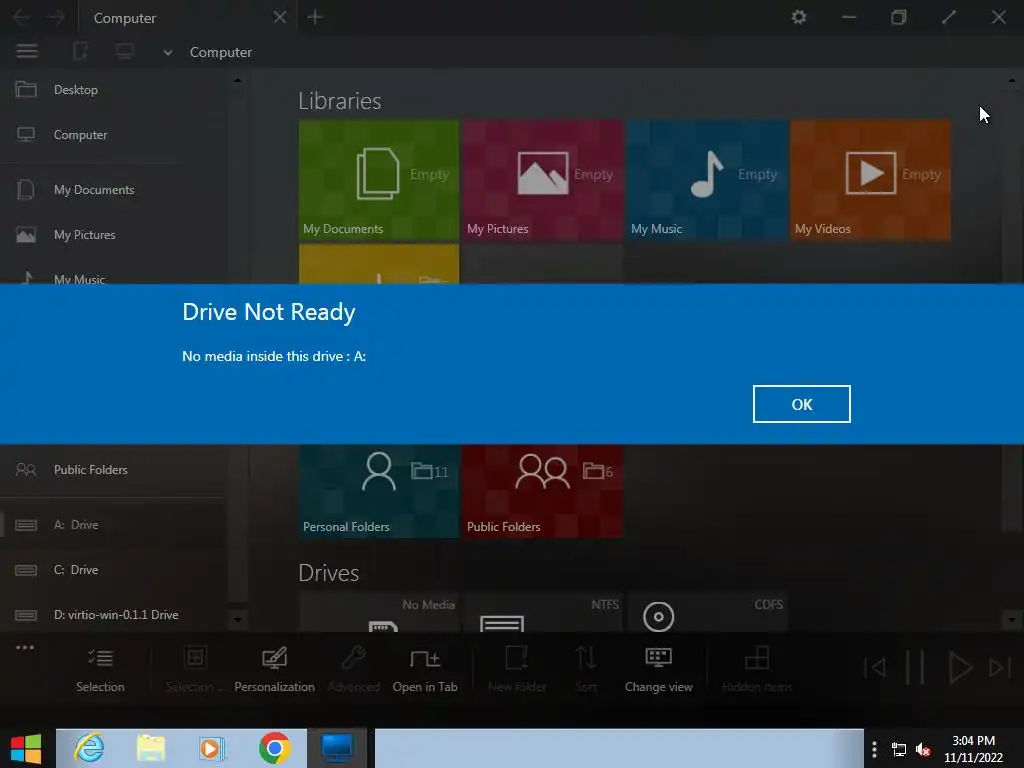Click the back navigation arrow
Image resolution: width=1024 pixels, height=768 pixels.
tap(22, 17)
